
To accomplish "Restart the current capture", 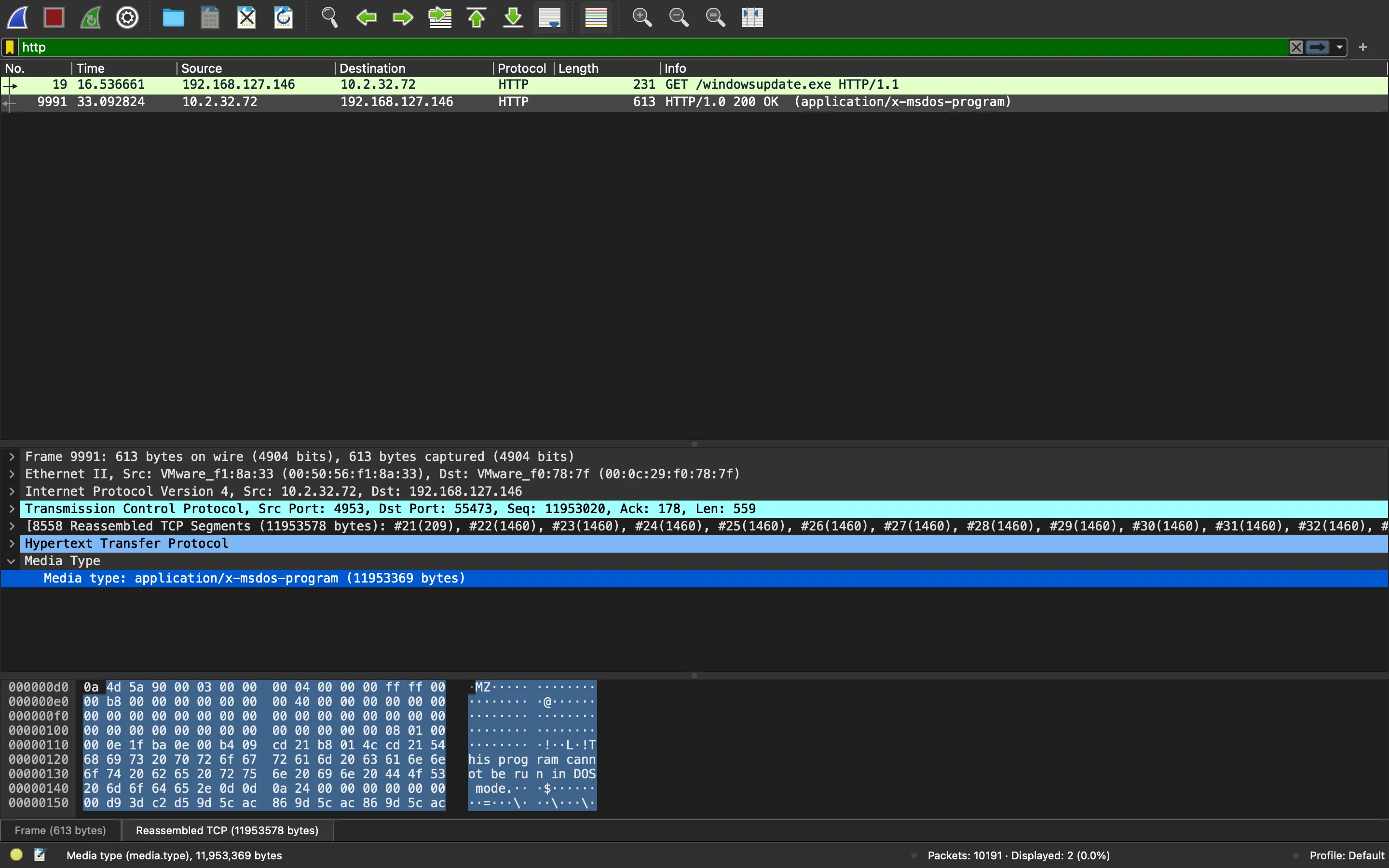I will [91, 17].
